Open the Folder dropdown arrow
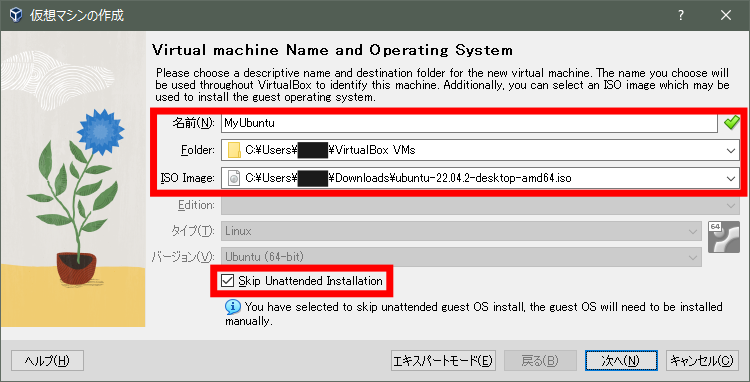750x382 pixels. pyautogui.click(x=730, y=151)
